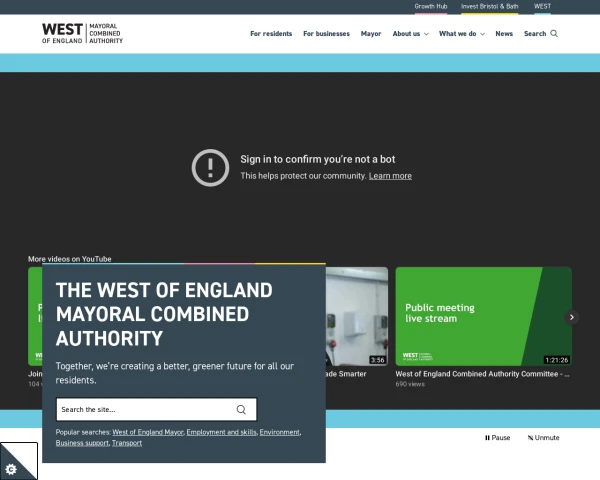600x480 pixels.
Task: Open West of England Mayor popular search
Action: point(148,432)
